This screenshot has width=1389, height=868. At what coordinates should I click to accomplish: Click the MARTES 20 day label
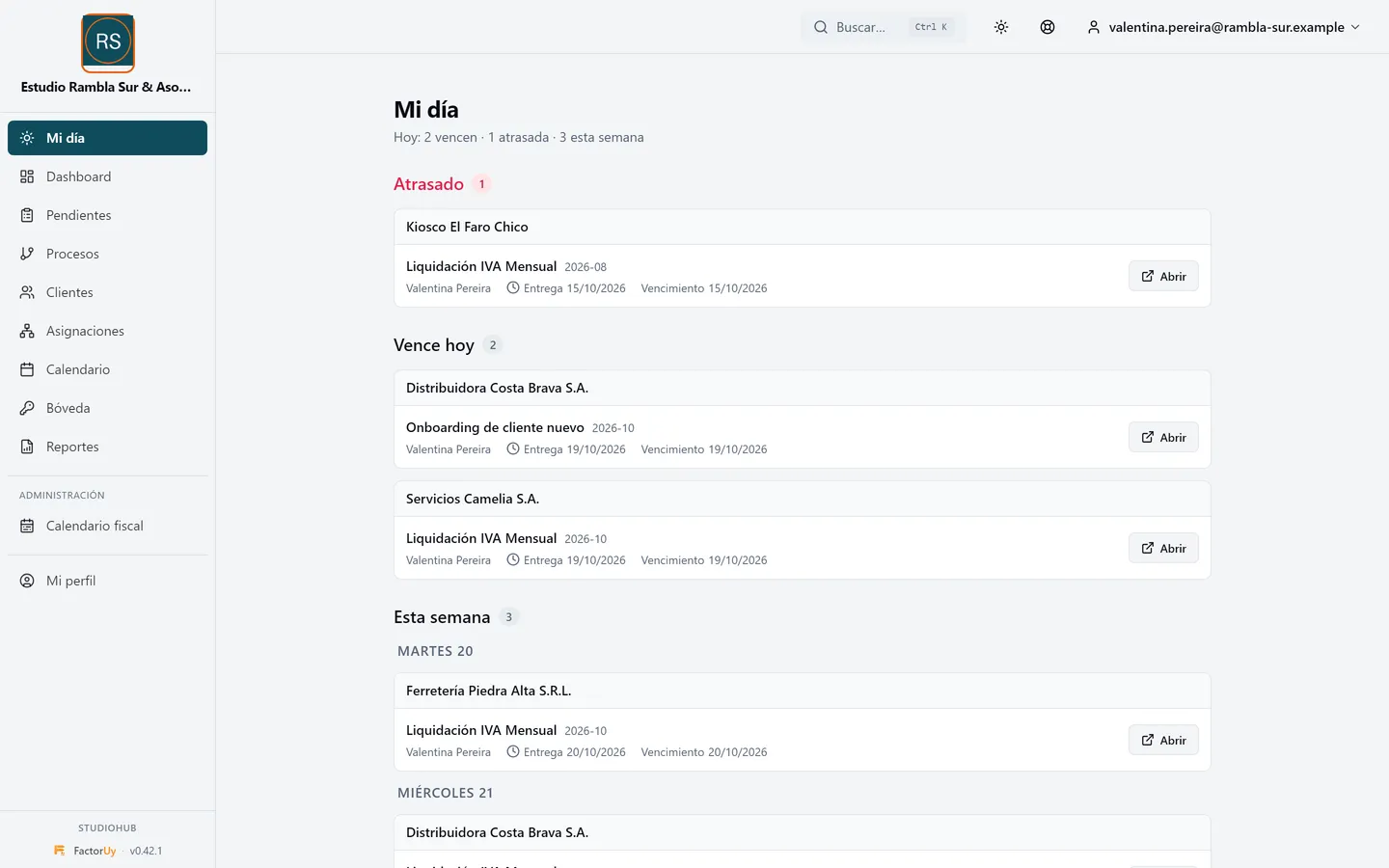coord(435,651)
